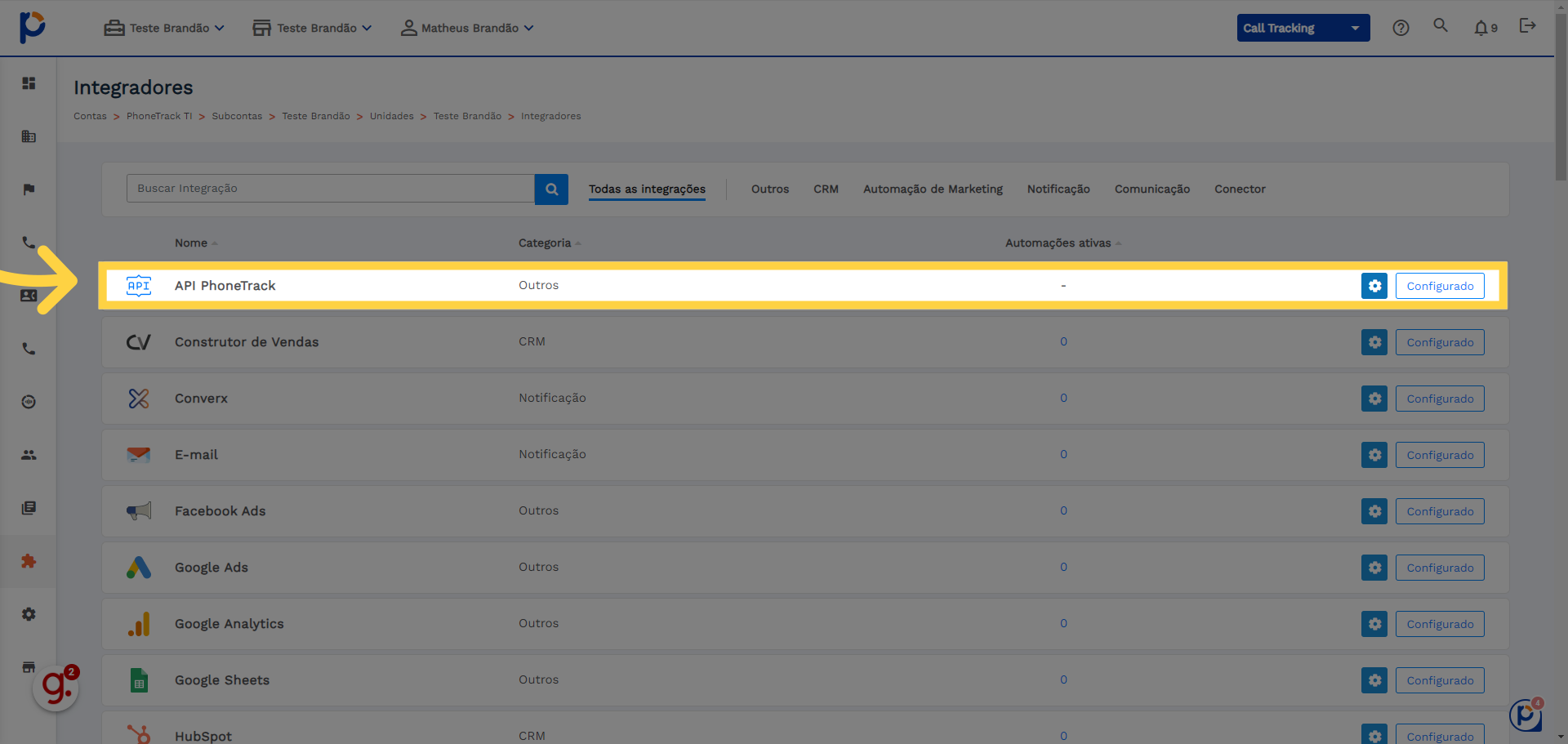Select the Comunicação filter tab
1568x744 pixels.
click(1152, 189)
